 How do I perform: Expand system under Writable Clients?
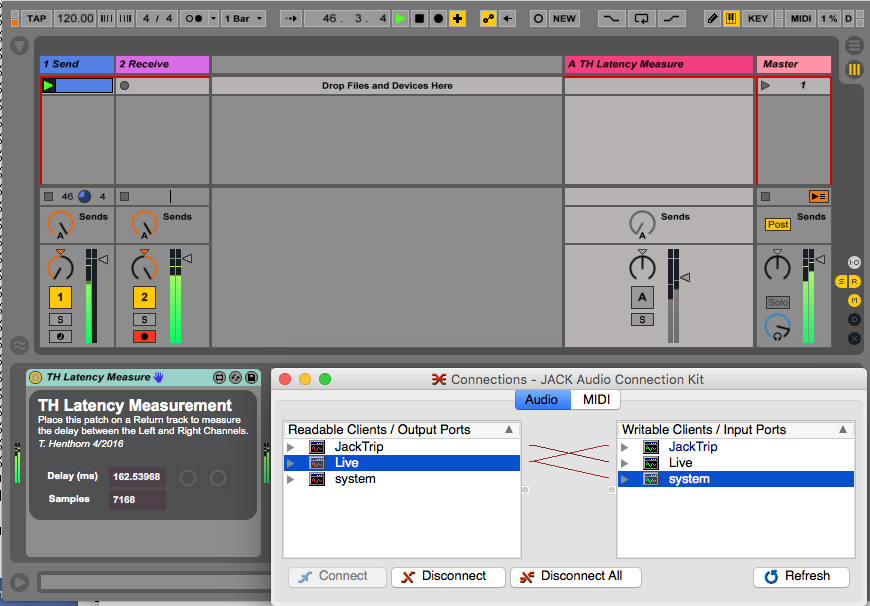coord(625,479)
